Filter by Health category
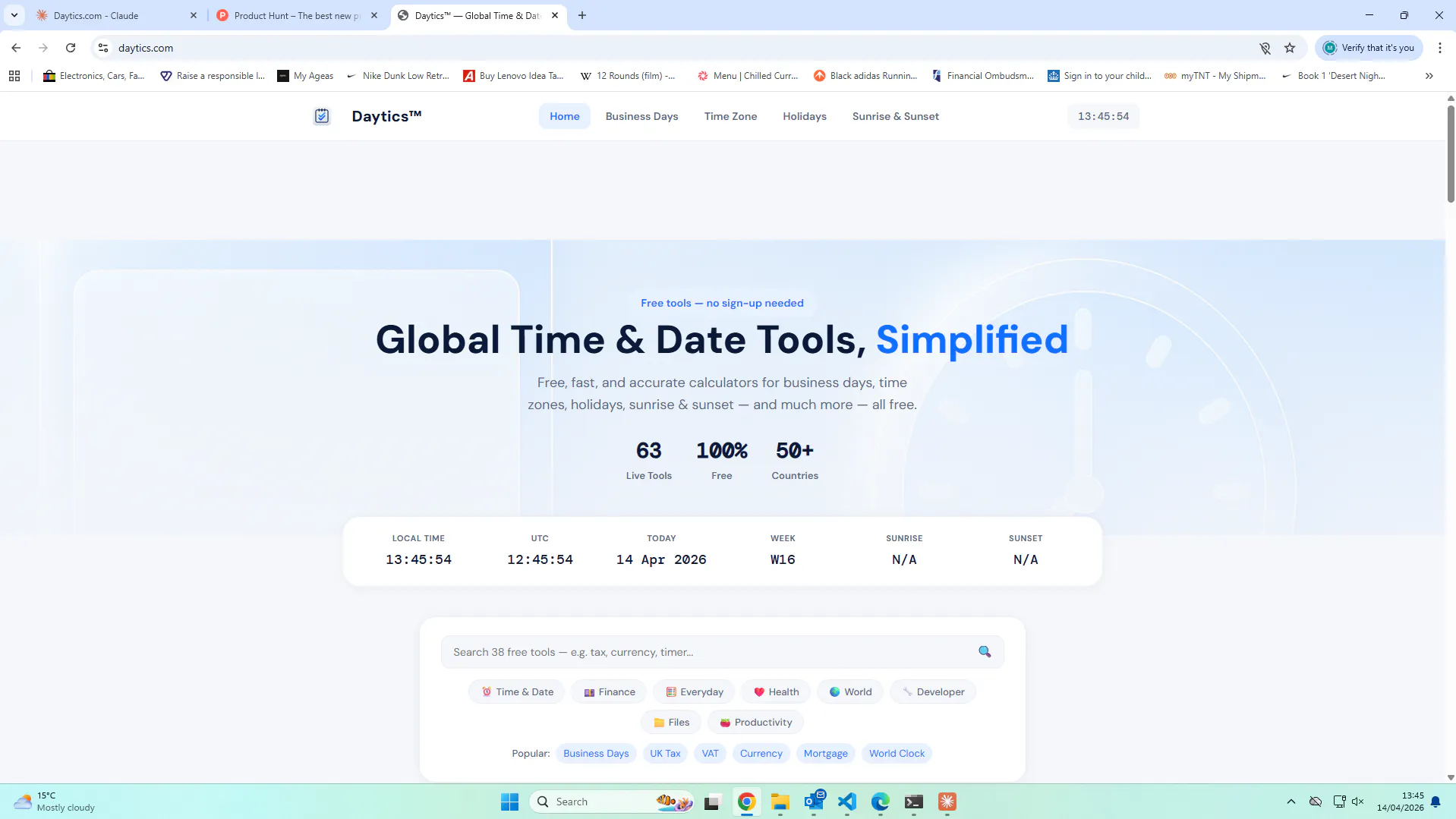Screen dimensions: 1456x819 point(776,691)
